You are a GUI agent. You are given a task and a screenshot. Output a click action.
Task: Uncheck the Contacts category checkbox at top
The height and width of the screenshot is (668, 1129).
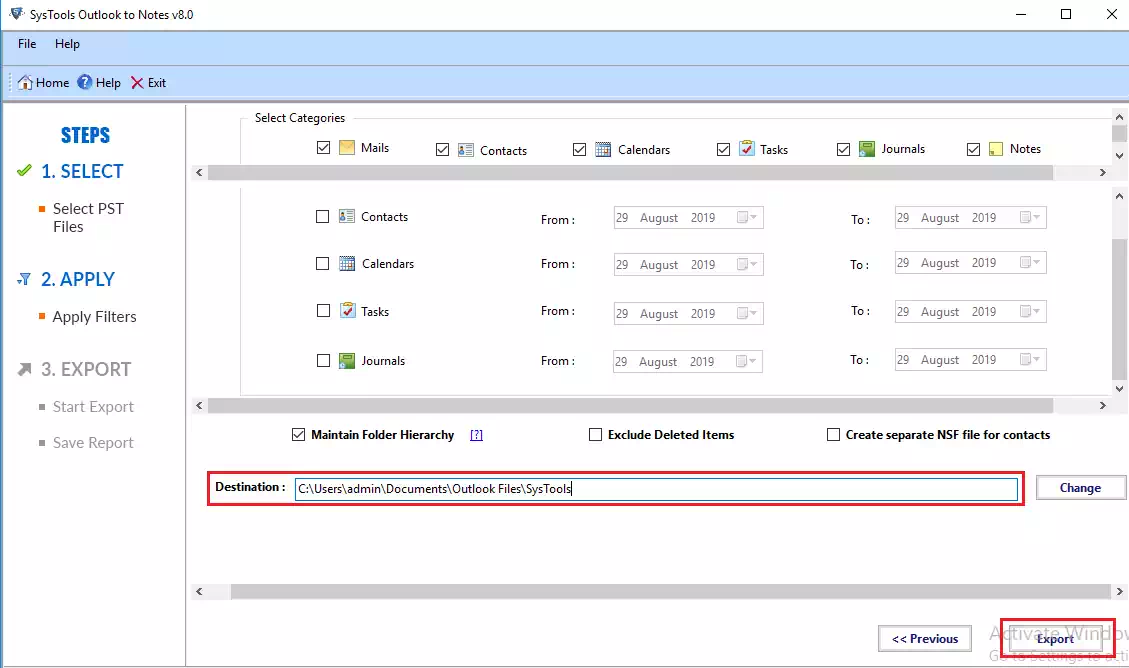[442, 150]
